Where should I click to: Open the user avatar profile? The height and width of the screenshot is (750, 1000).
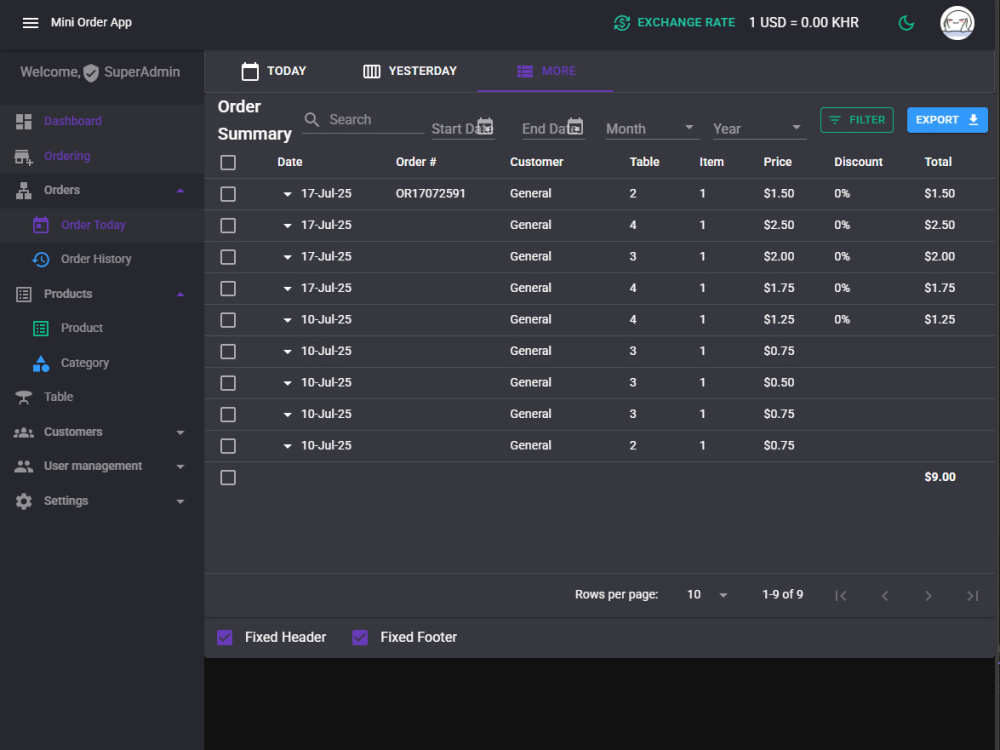pyautogui.click(x=957, y=23)
